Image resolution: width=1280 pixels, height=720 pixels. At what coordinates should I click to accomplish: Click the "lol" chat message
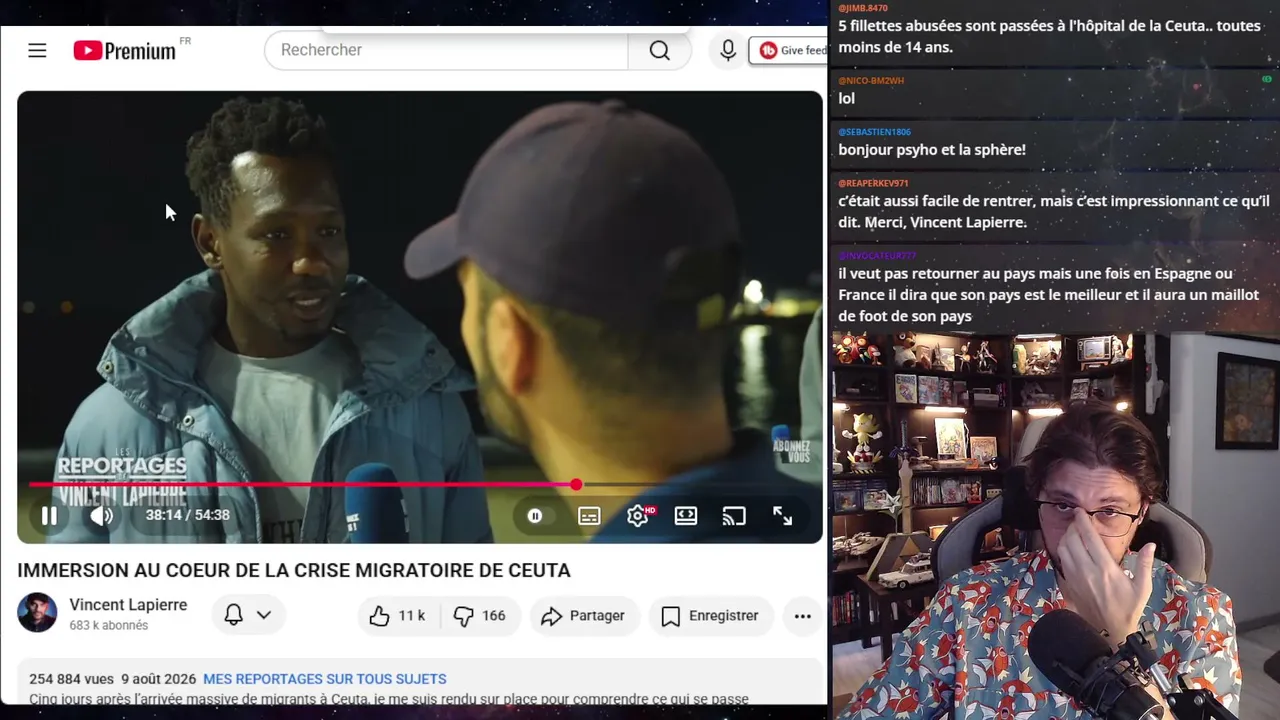[846, 98]
